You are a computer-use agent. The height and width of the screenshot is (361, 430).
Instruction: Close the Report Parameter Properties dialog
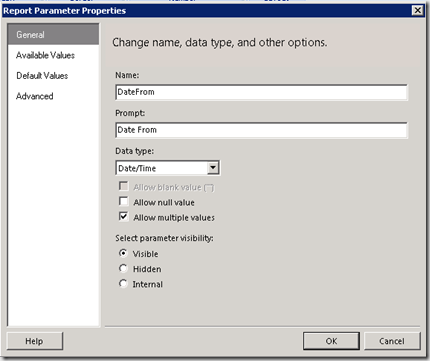(x=417, y=10)
